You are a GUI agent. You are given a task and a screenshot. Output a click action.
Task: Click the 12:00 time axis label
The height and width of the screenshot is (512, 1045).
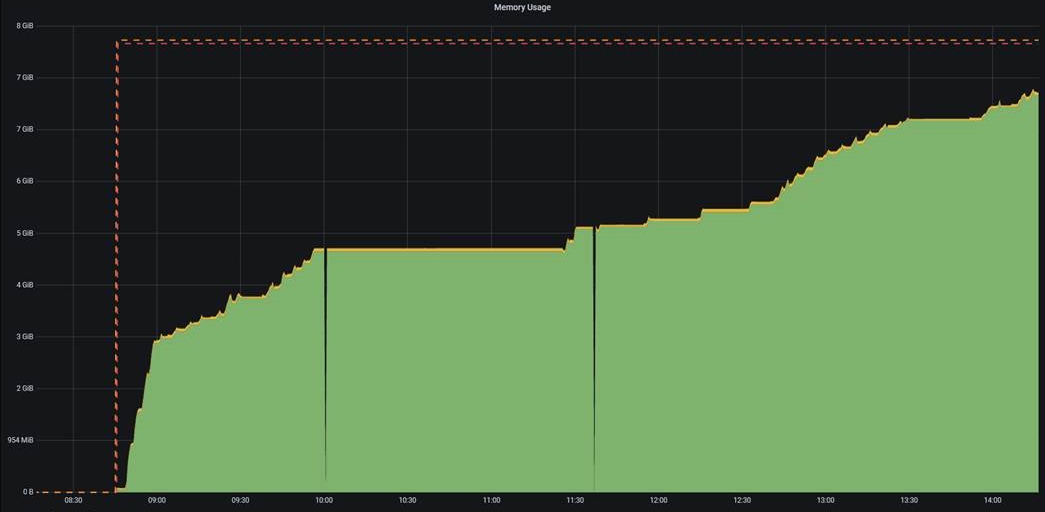point(658,500)
